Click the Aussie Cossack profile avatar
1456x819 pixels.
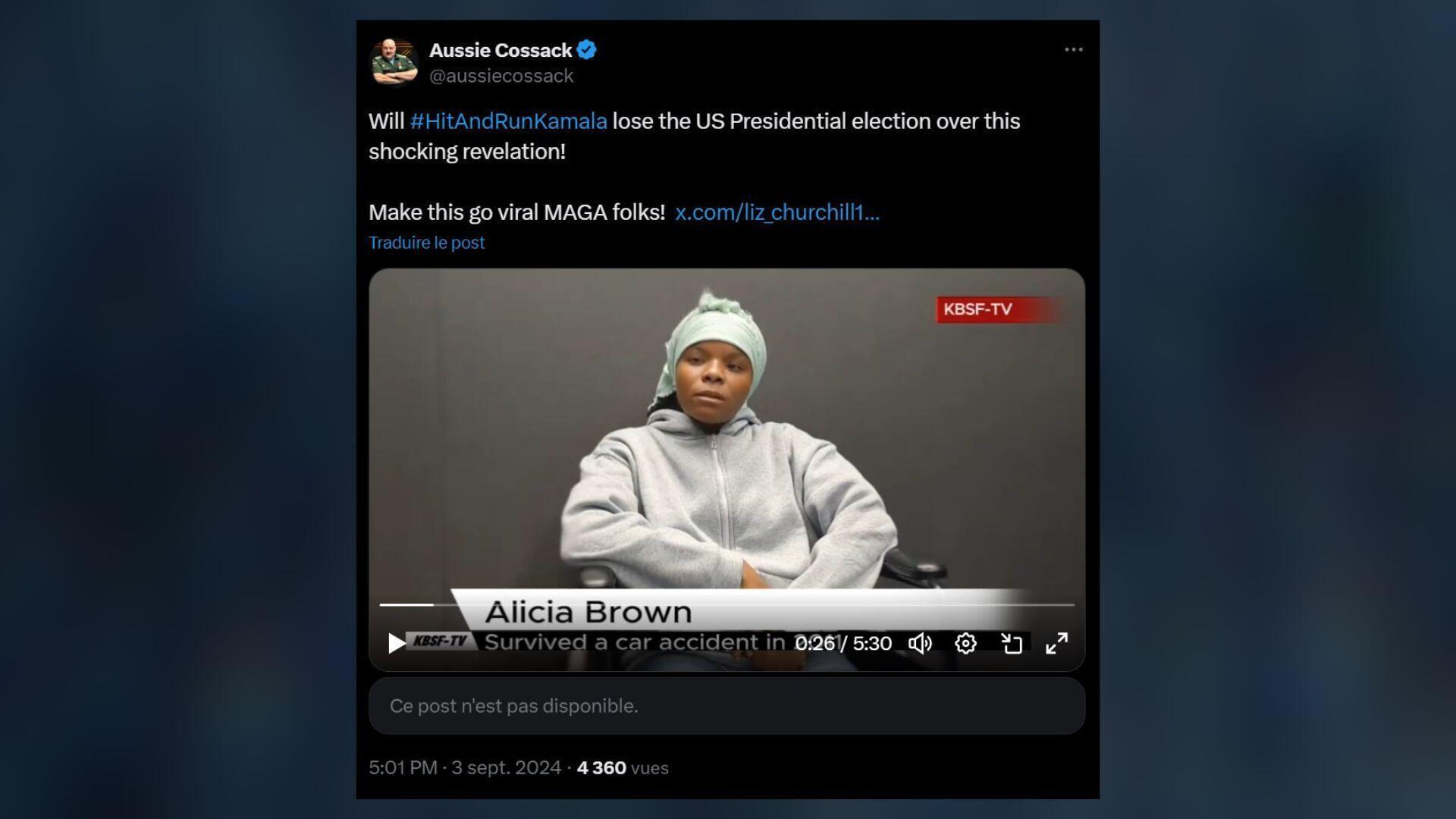(x=394, y=62)
